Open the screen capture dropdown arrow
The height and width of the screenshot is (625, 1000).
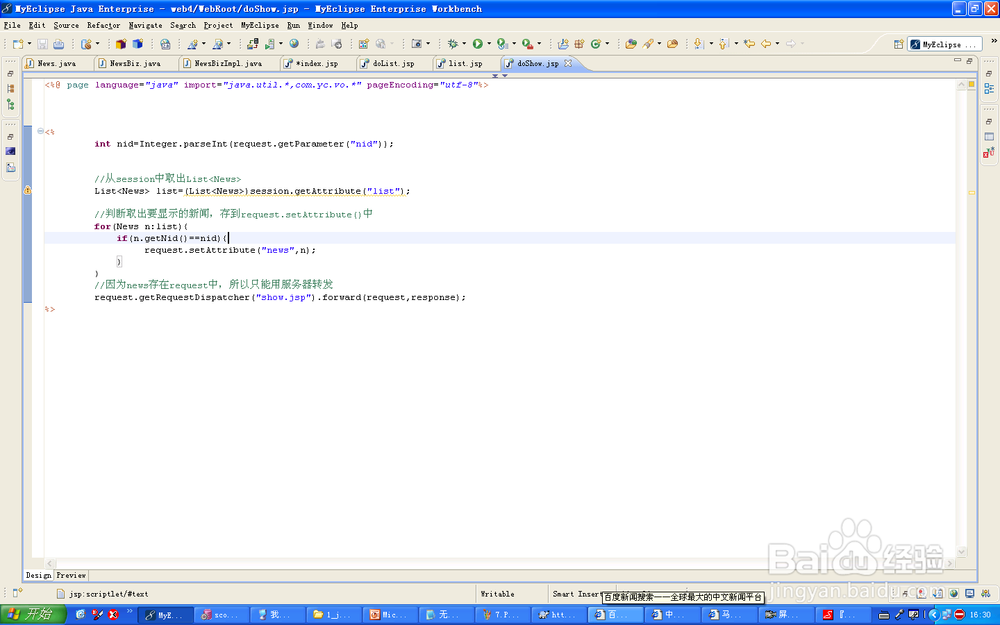[428, 44]
